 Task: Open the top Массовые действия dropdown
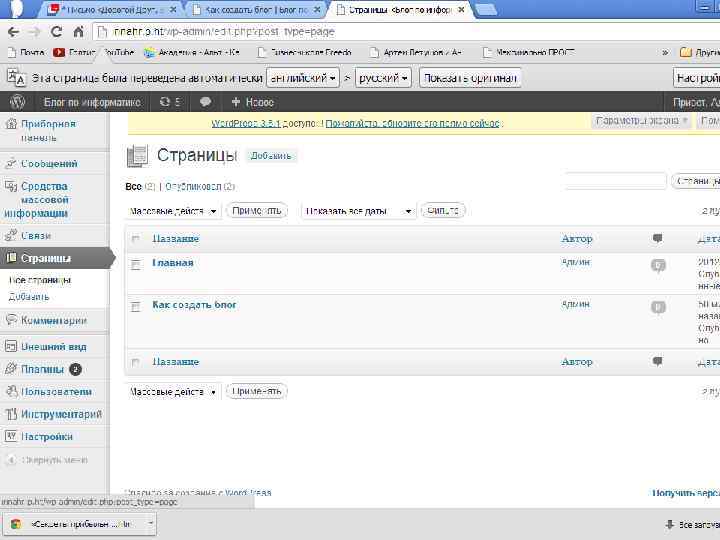[x=173, y=211]
